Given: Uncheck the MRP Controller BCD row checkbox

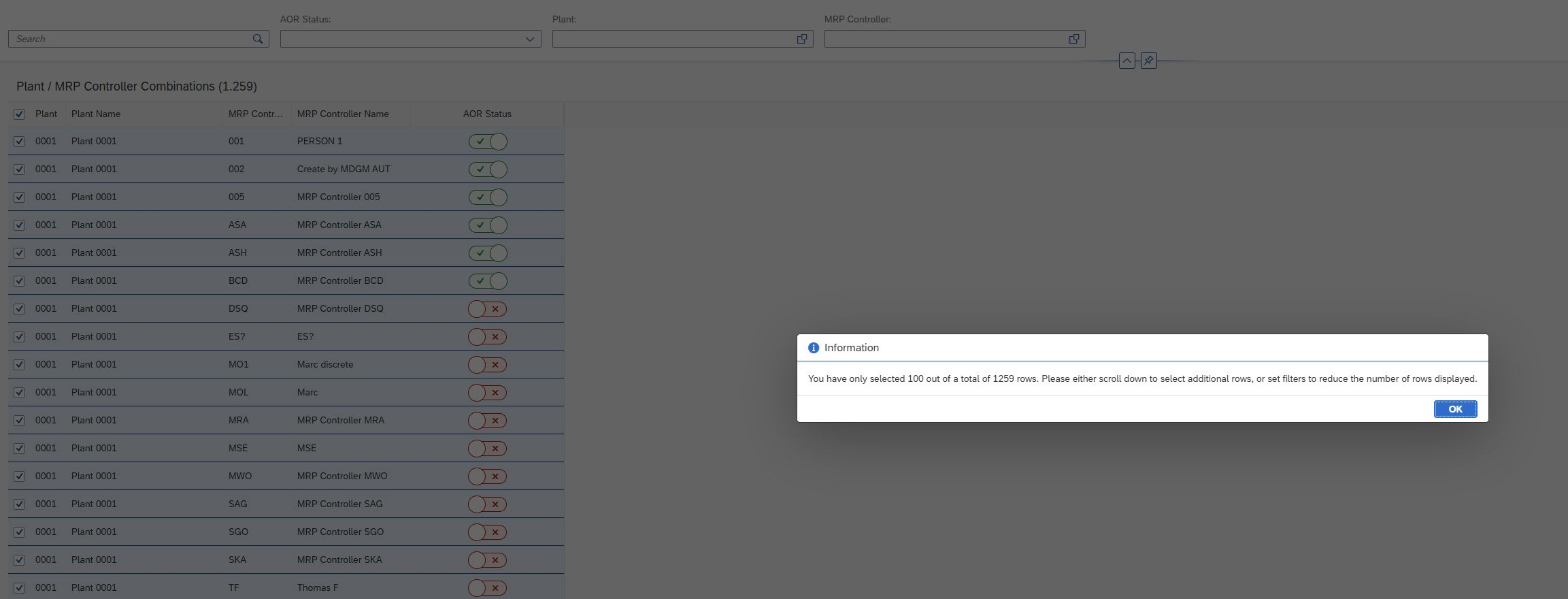Looking at the screenshot, I should [x=19, y=281].
